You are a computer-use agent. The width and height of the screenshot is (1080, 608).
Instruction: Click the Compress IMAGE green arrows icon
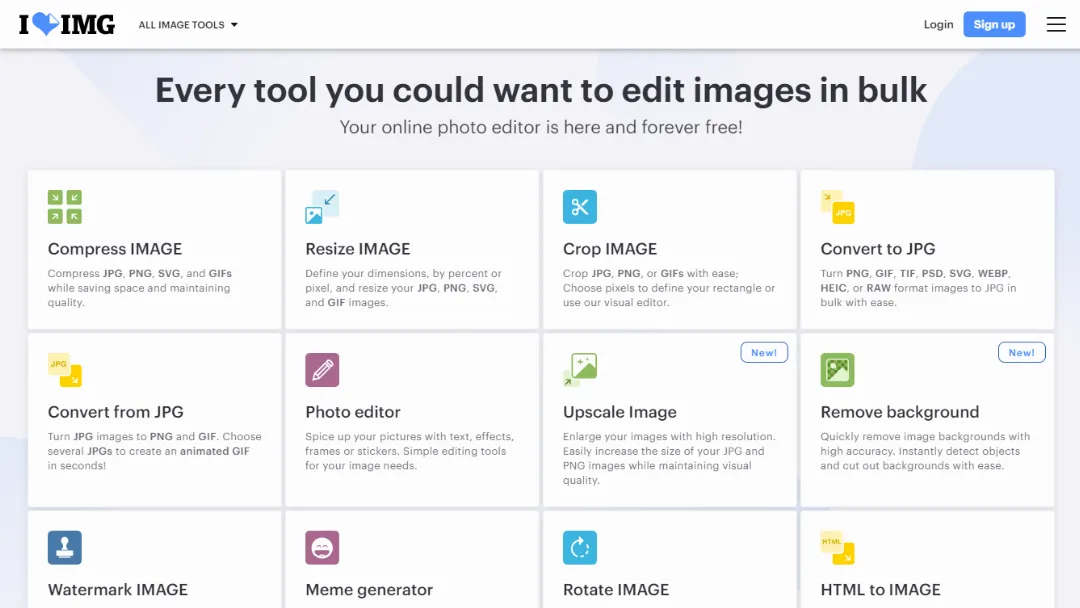pos(65,207)
